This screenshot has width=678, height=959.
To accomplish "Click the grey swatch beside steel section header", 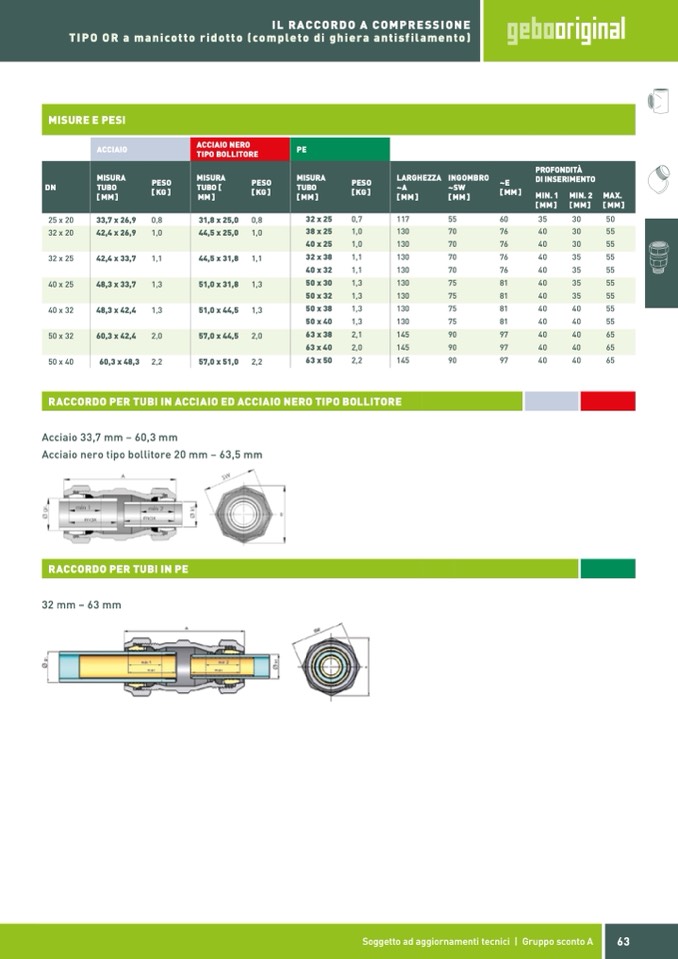I will 551,401.
